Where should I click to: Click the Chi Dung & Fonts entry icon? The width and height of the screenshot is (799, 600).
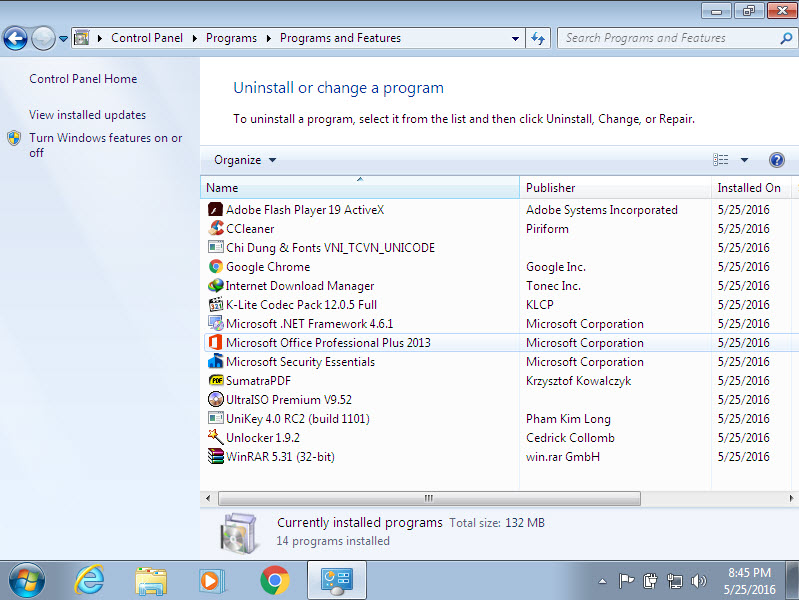click(216, 247)
